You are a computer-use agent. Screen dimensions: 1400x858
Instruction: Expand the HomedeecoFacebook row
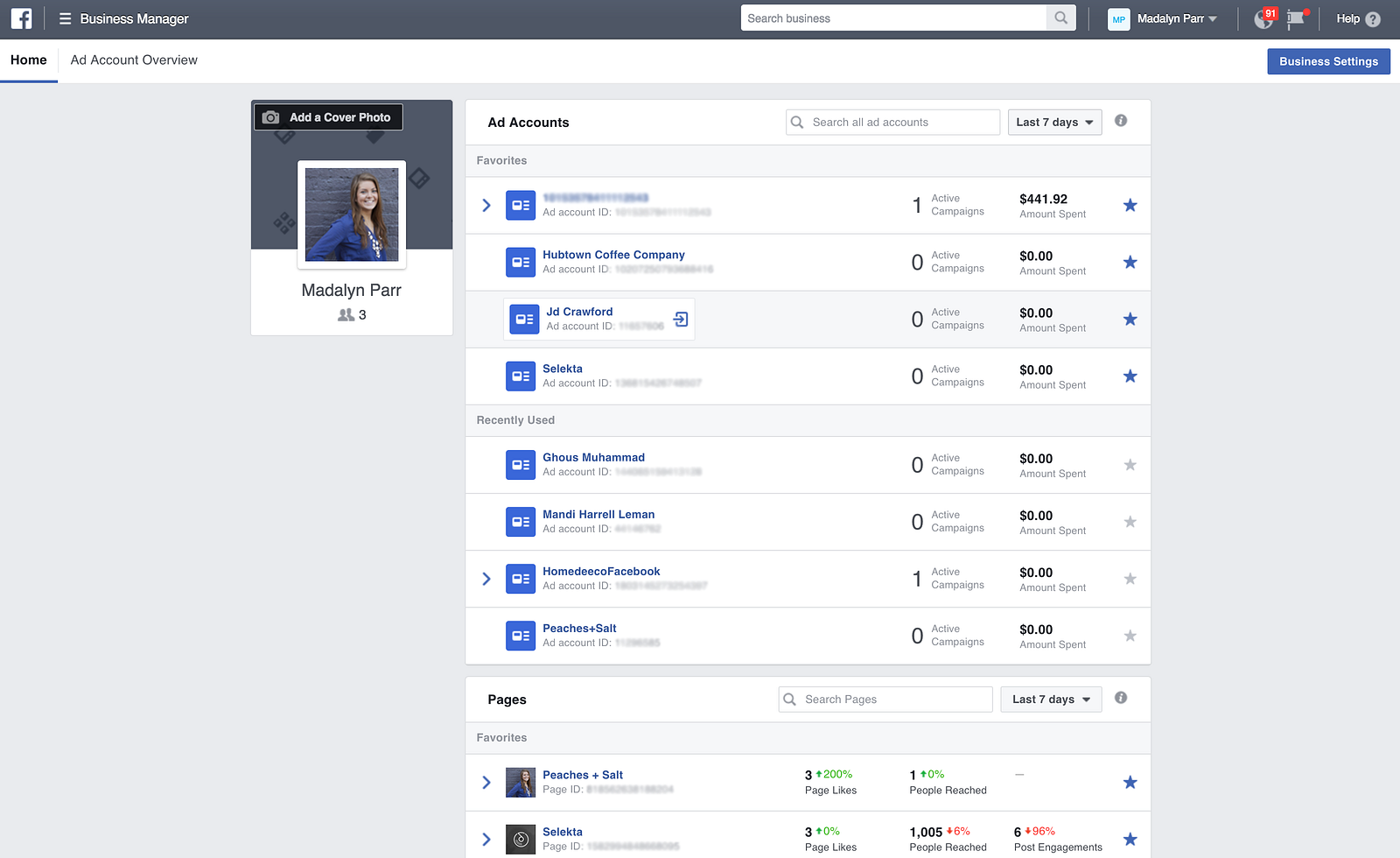(486, 579)
